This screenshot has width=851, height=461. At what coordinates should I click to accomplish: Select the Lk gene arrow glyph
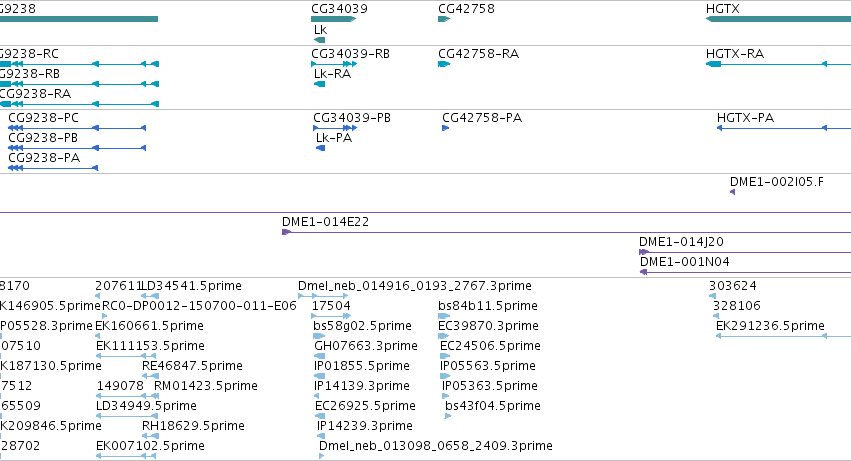(x=320, y=40)
